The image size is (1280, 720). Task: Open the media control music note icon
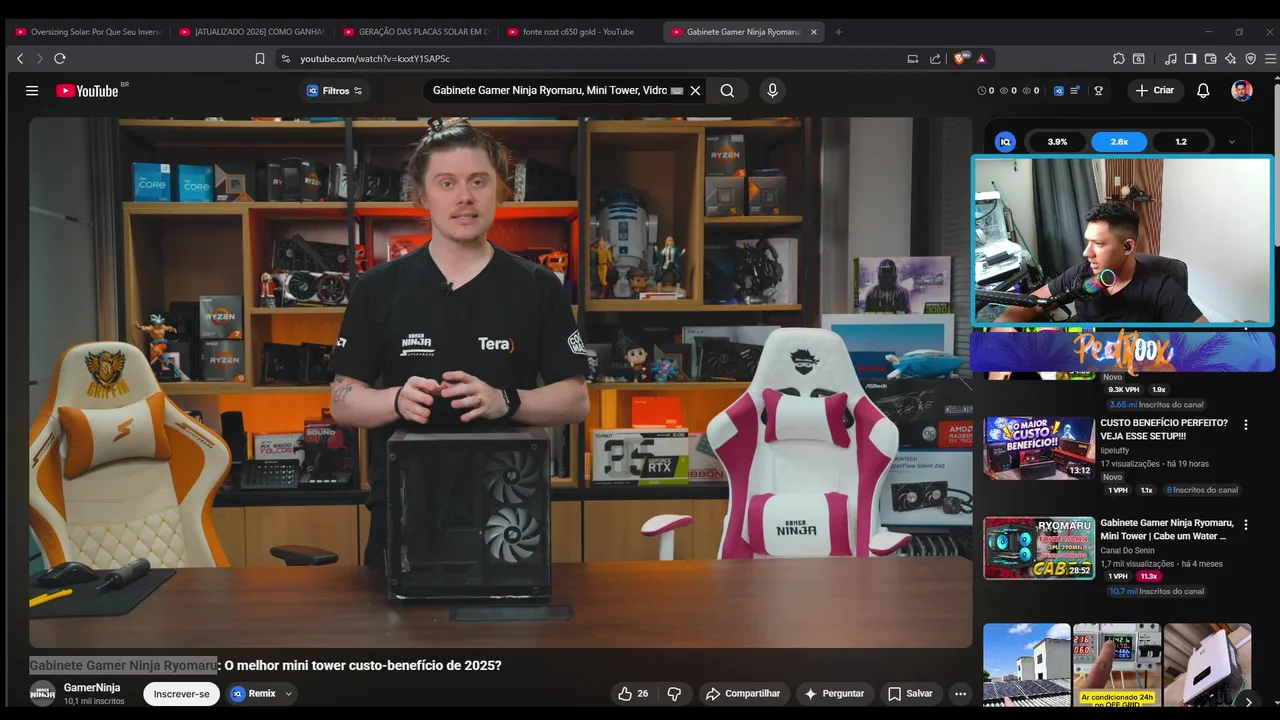[x=1171, y=59]
